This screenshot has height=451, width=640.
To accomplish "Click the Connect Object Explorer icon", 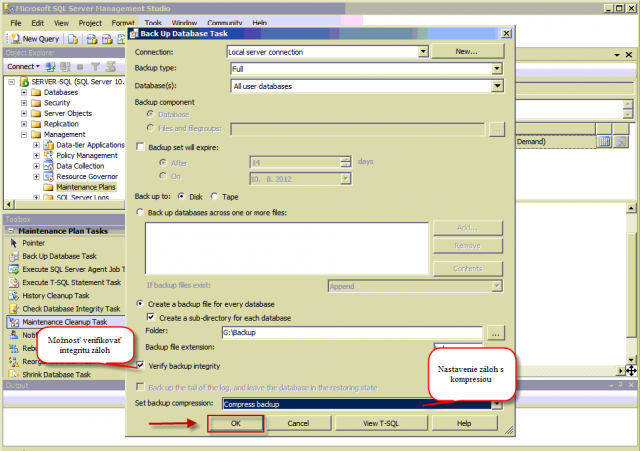I will click(x=50, y=67).
